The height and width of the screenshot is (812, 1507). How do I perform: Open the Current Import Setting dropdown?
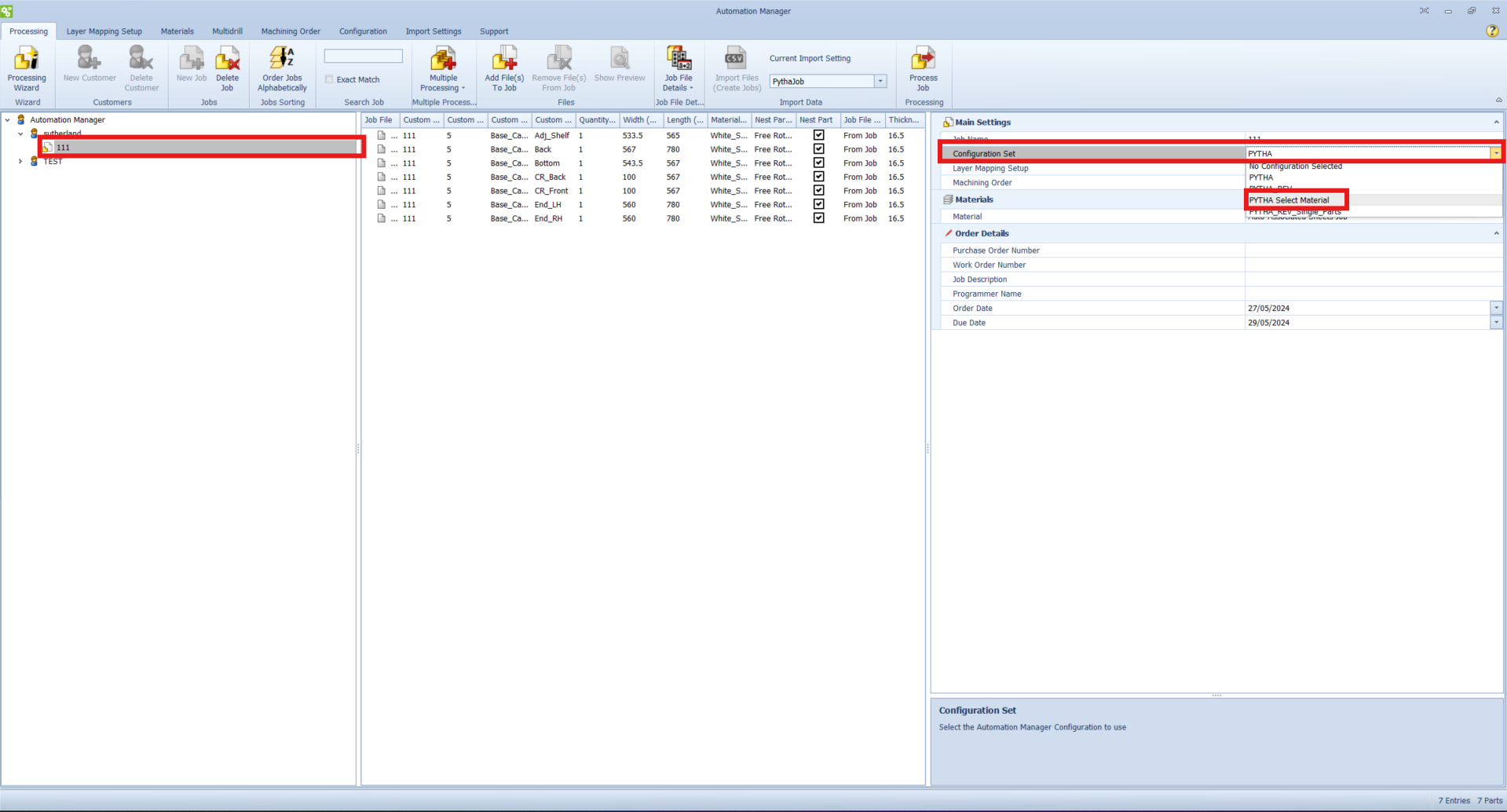click(x=880, y=81)
